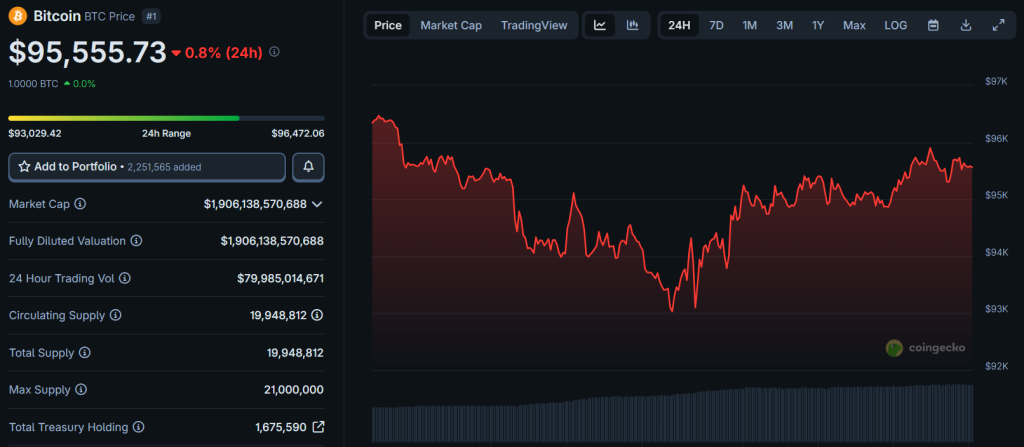Expand the Market Cap value chevron
The image size is (1024, 447).
click(317, 204)
